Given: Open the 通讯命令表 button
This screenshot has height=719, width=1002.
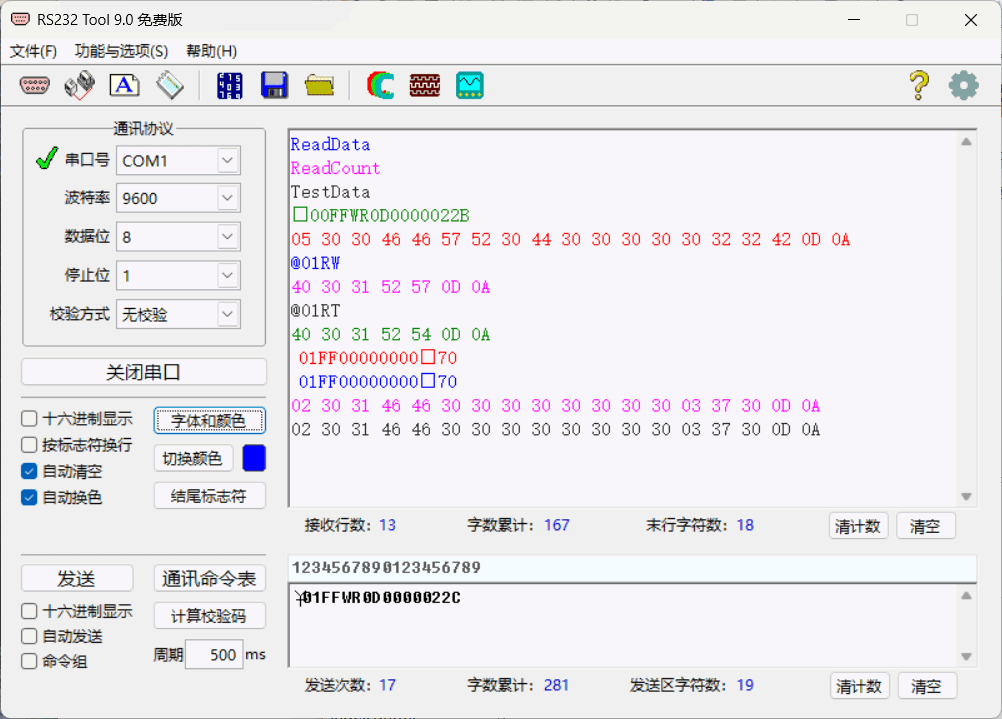Looking at the screenshot, I should point(209,578).
